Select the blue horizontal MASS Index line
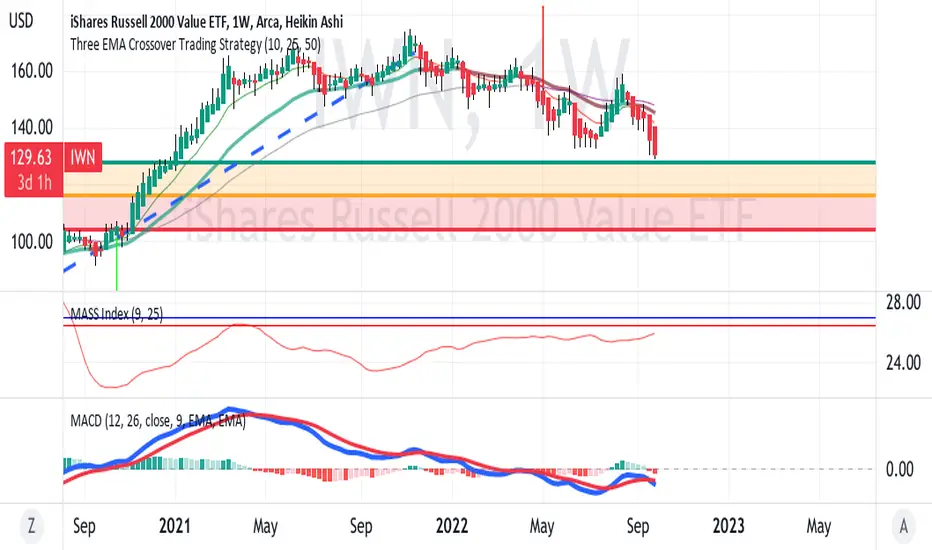The image size is (932, 550). 470,318
